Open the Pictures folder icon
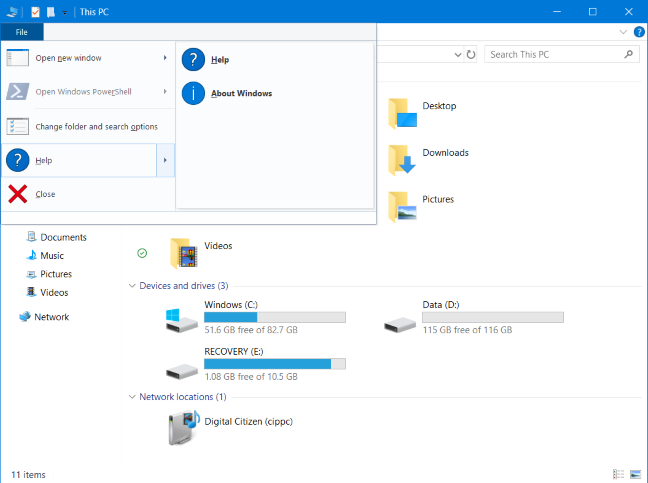 click(x=403, y=207)
